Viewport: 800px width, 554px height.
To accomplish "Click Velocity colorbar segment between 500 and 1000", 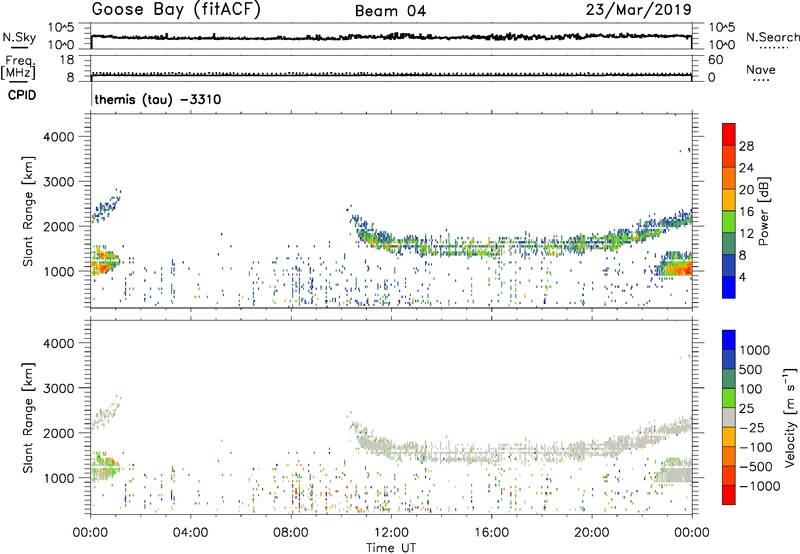I will [x=729, y=359].
